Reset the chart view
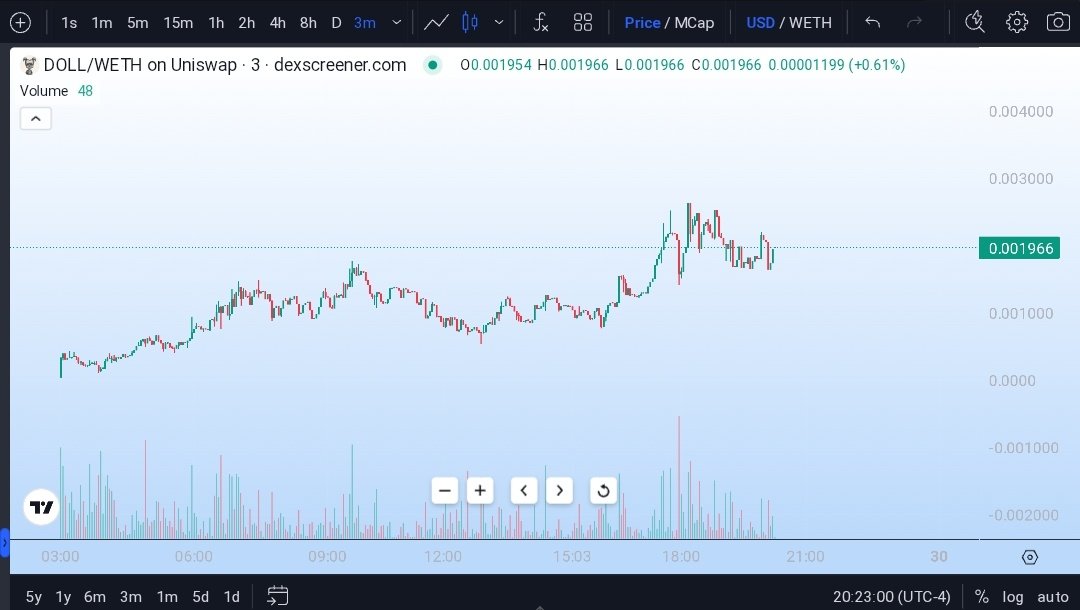1080x610 pixels. coord(603,491)
